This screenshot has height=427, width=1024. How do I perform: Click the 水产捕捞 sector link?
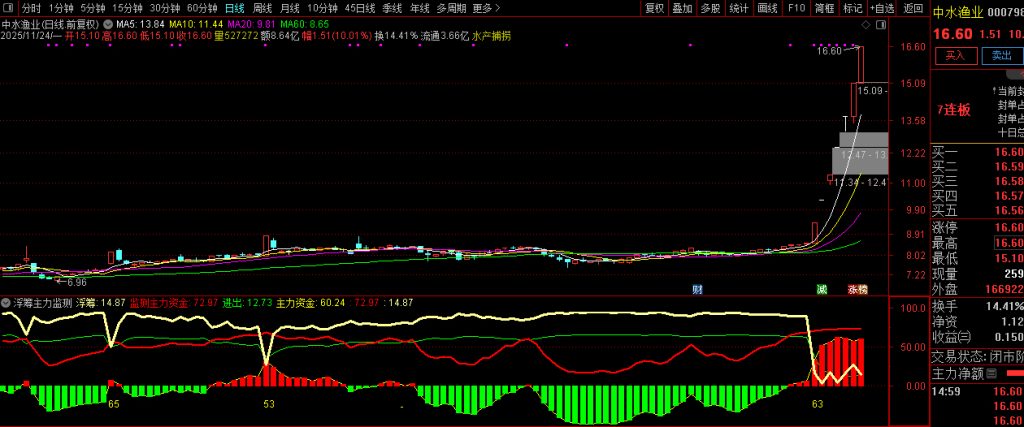(x=492, y=36)
